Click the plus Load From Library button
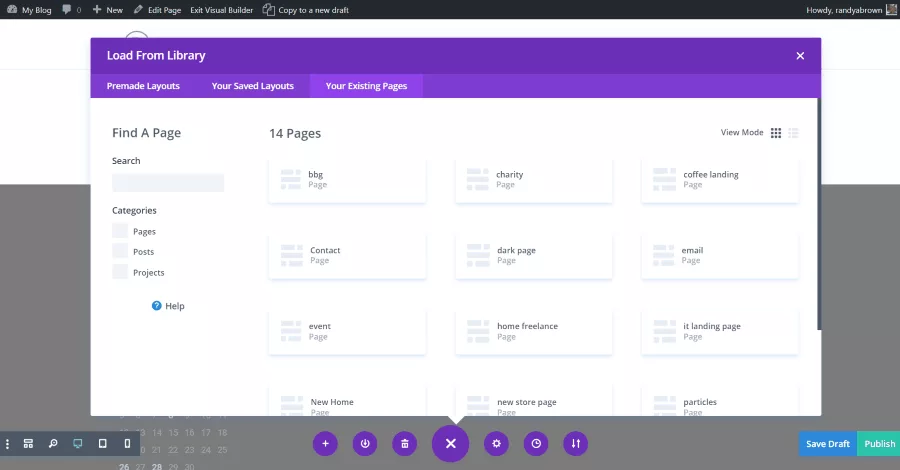 click(325, 444)
